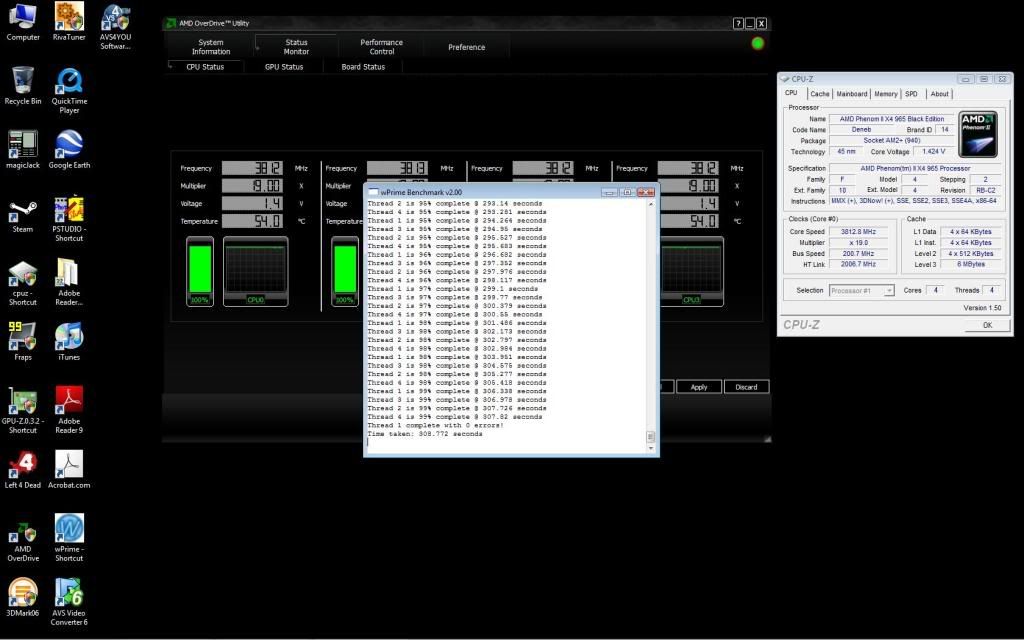Select the CPU tab in CPU-Z
Viewport: 1024px width, 640px height.
tap(792, 93)
